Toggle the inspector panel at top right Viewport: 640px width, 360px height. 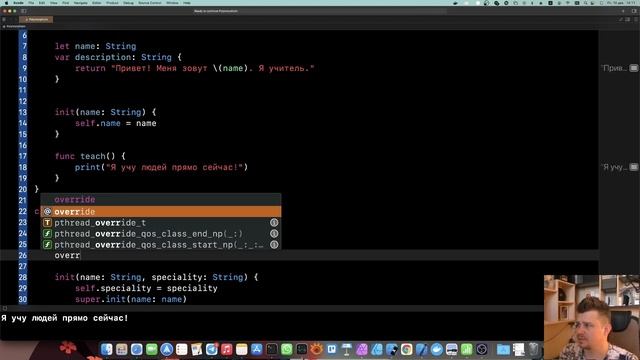(x=634, y=11)
